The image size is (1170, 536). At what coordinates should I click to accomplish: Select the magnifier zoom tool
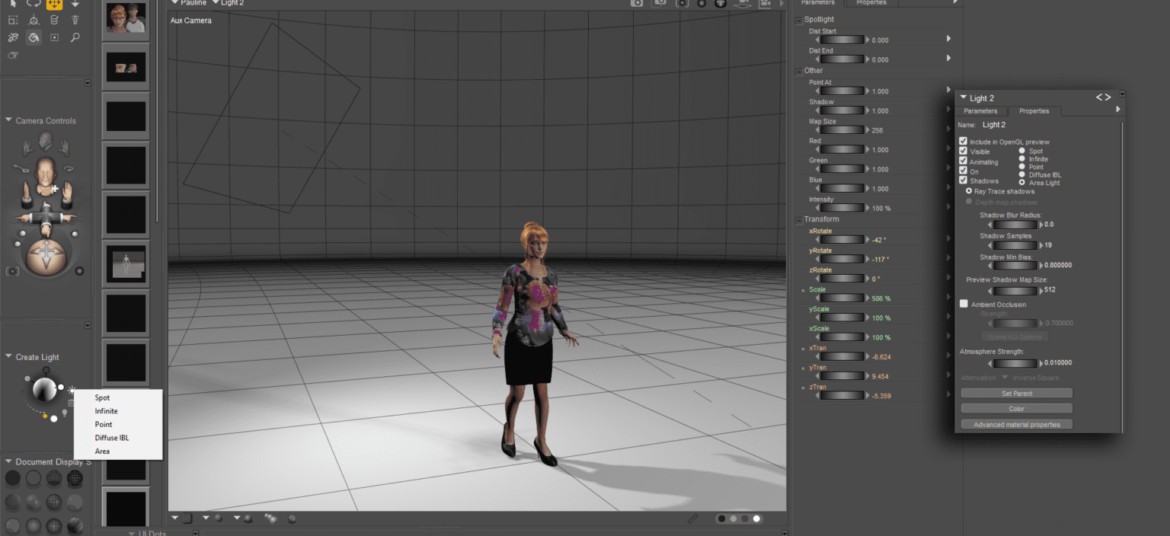[x=75, y=37]
